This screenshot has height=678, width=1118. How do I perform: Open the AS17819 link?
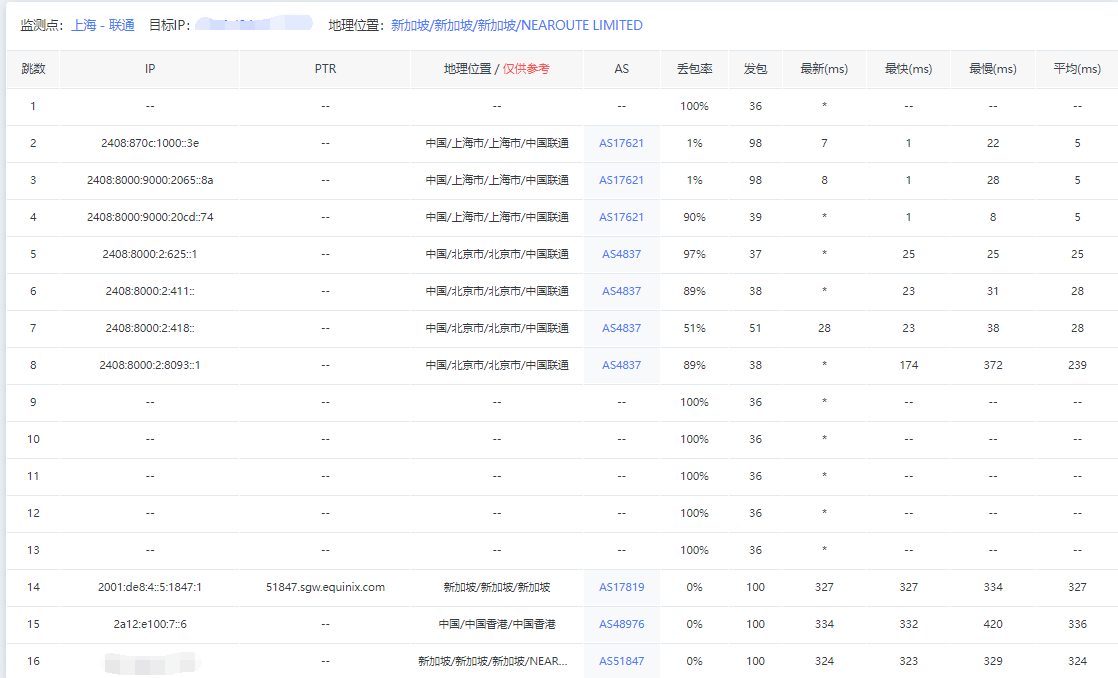pos(621,587)
